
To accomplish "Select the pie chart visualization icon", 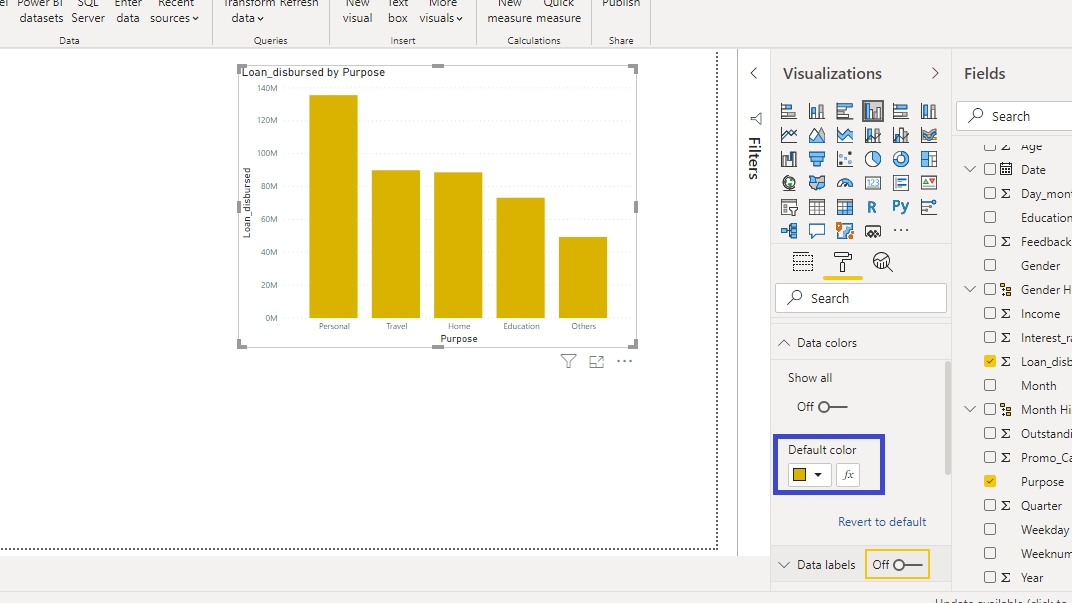I will pyautogui.click(x=873, y=158).
